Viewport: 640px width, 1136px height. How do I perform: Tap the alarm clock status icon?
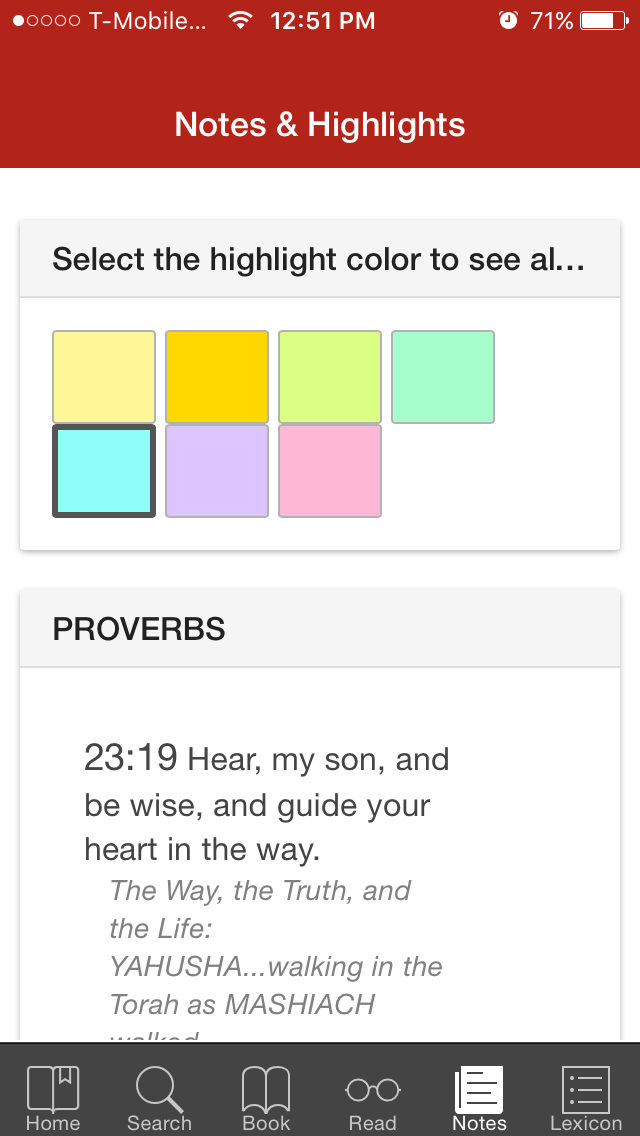tap(509, 20)
